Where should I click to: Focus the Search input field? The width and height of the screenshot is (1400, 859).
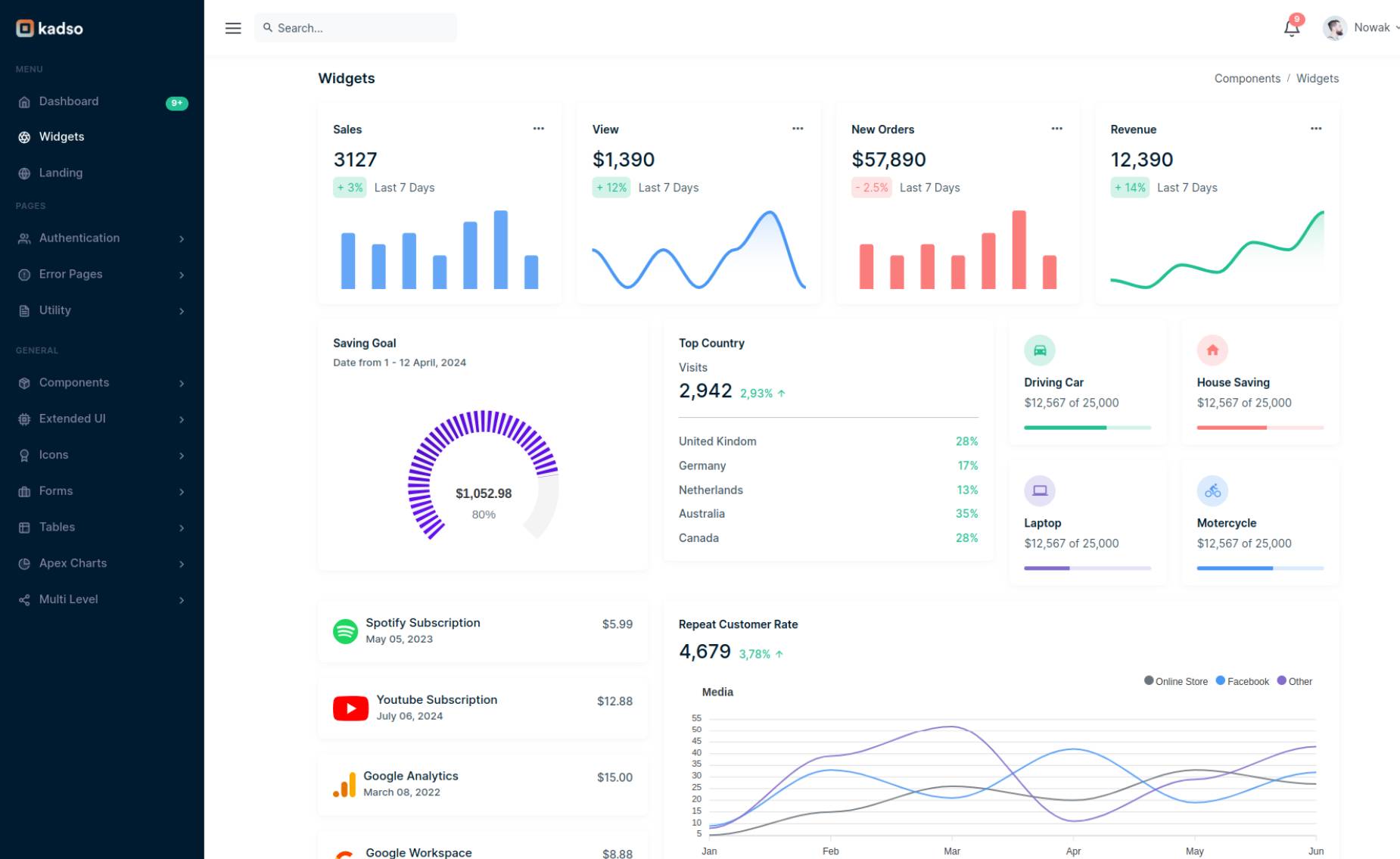tap(356, 28)
